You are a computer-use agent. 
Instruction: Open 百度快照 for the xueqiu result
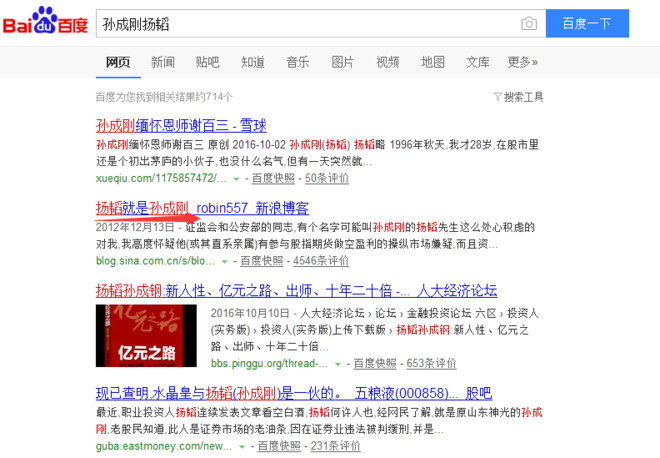pyautogui.click(x=273, y=178)
